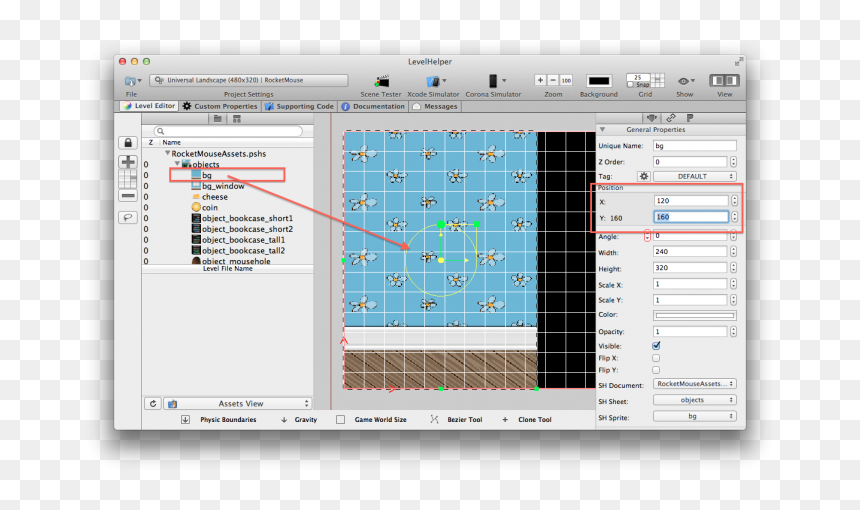Select the lasso tool in left sidebar
860x510 pixels.
pyautogui.click(x=128, y=218)
